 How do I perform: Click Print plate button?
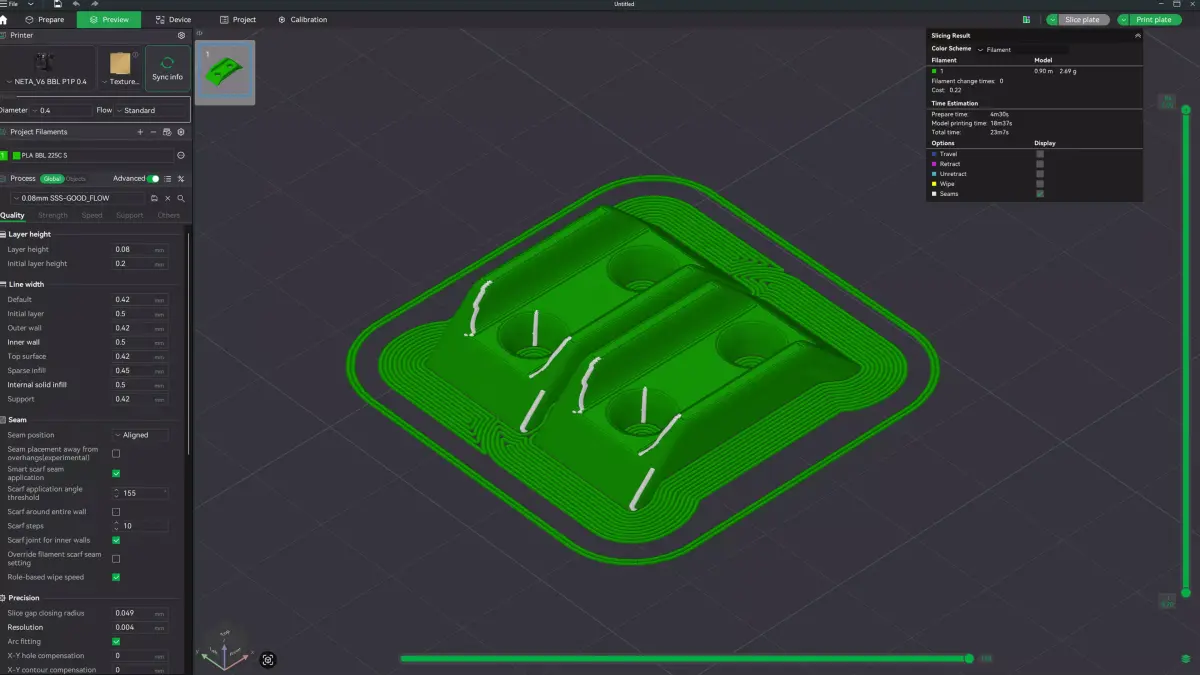pyautogui.click(x=1155, y=19)
